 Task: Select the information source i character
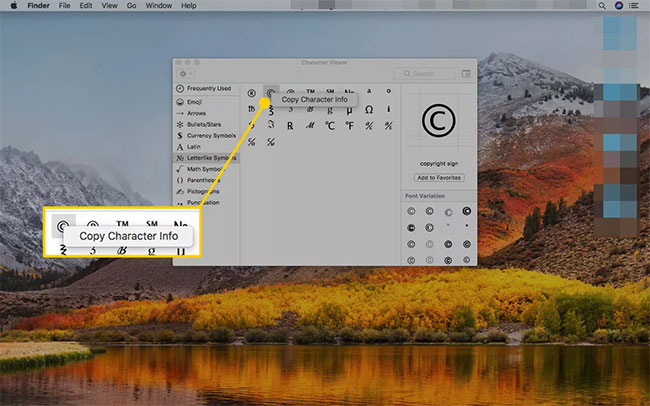coord(388,109)
